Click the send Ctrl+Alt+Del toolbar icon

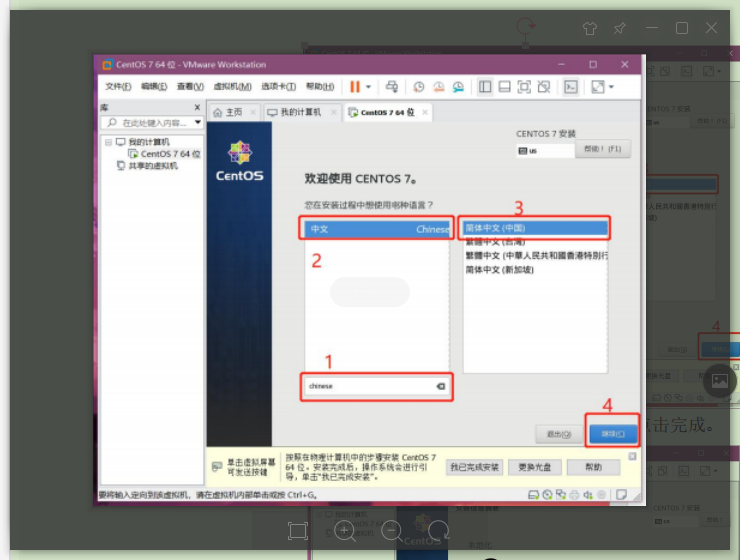[392, 87]
